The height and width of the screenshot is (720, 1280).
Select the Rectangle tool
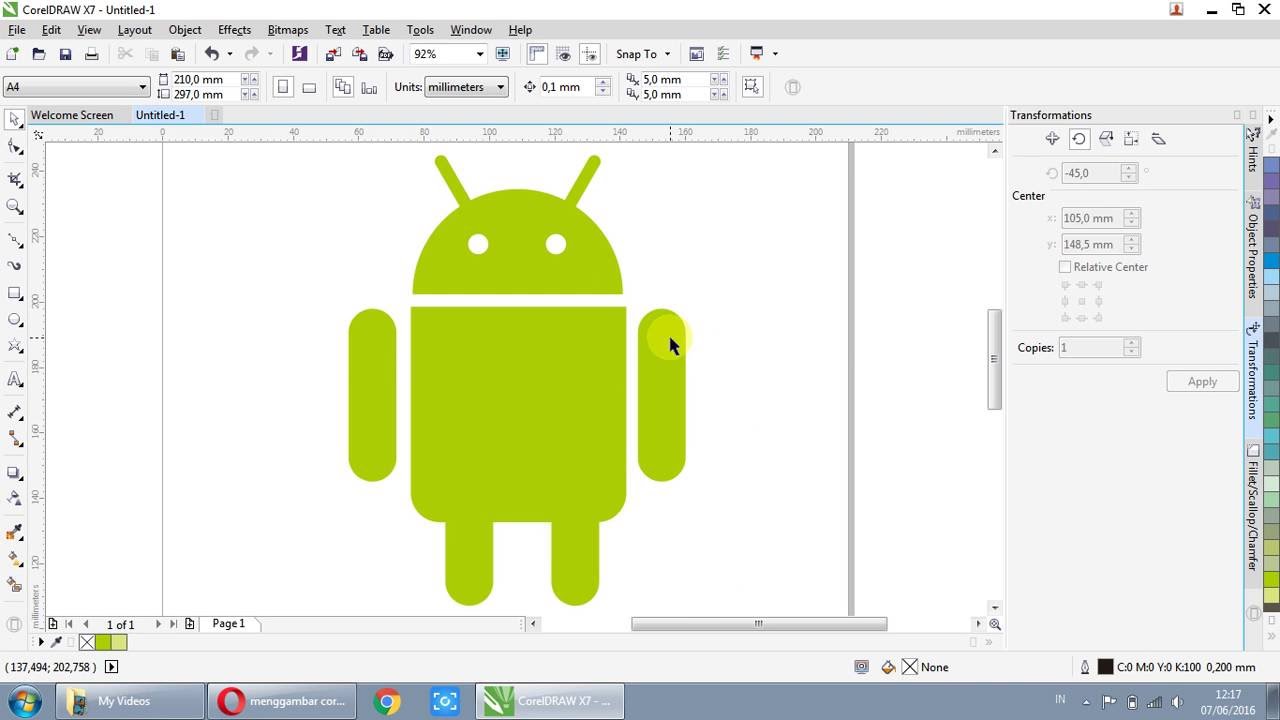(x=14, y=293)
